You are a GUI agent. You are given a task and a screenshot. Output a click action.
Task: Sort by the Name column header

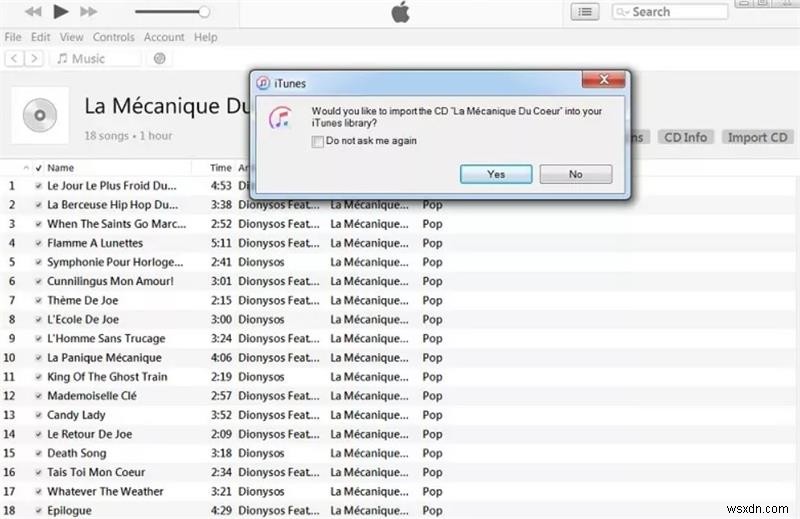(61, 168)
